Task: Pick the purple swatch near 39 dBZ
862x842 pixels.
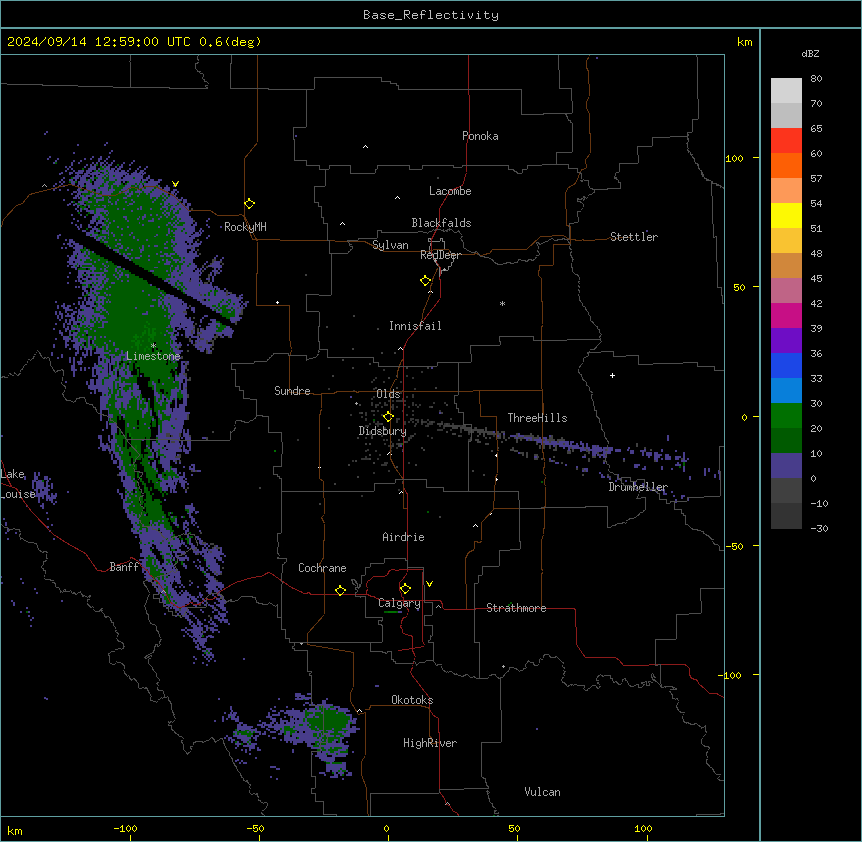Action: click(786, 340)
